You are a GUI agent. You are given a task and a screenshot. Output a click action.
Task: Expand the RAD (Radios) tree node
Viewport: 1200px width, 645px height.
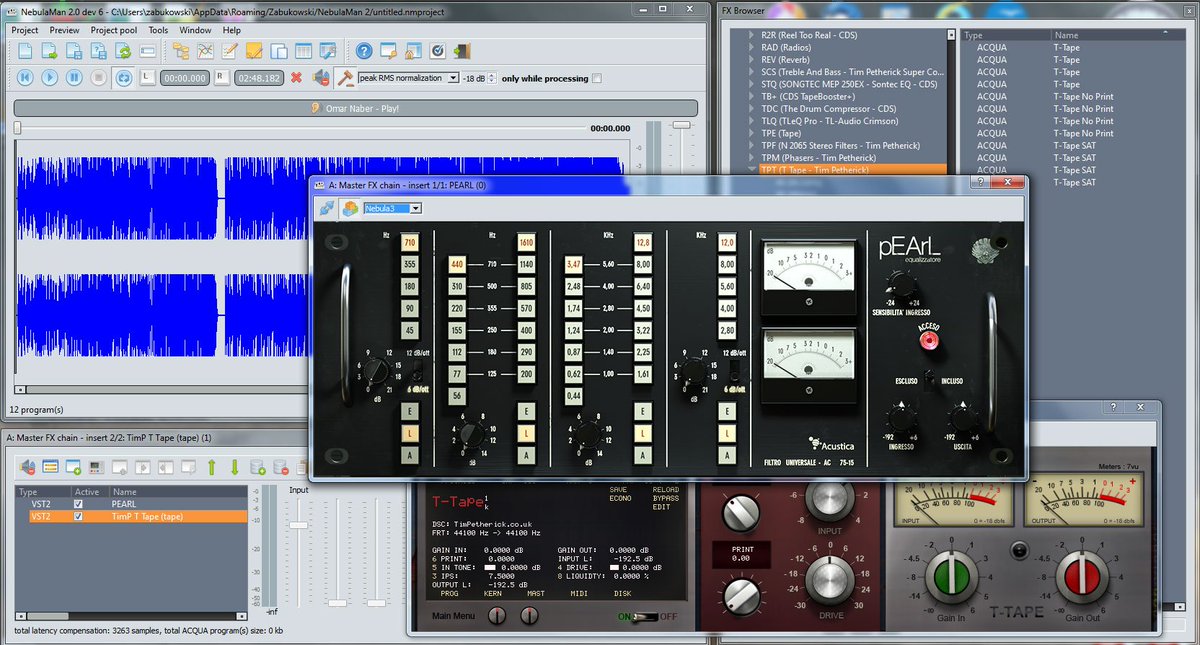coord(751,47)
